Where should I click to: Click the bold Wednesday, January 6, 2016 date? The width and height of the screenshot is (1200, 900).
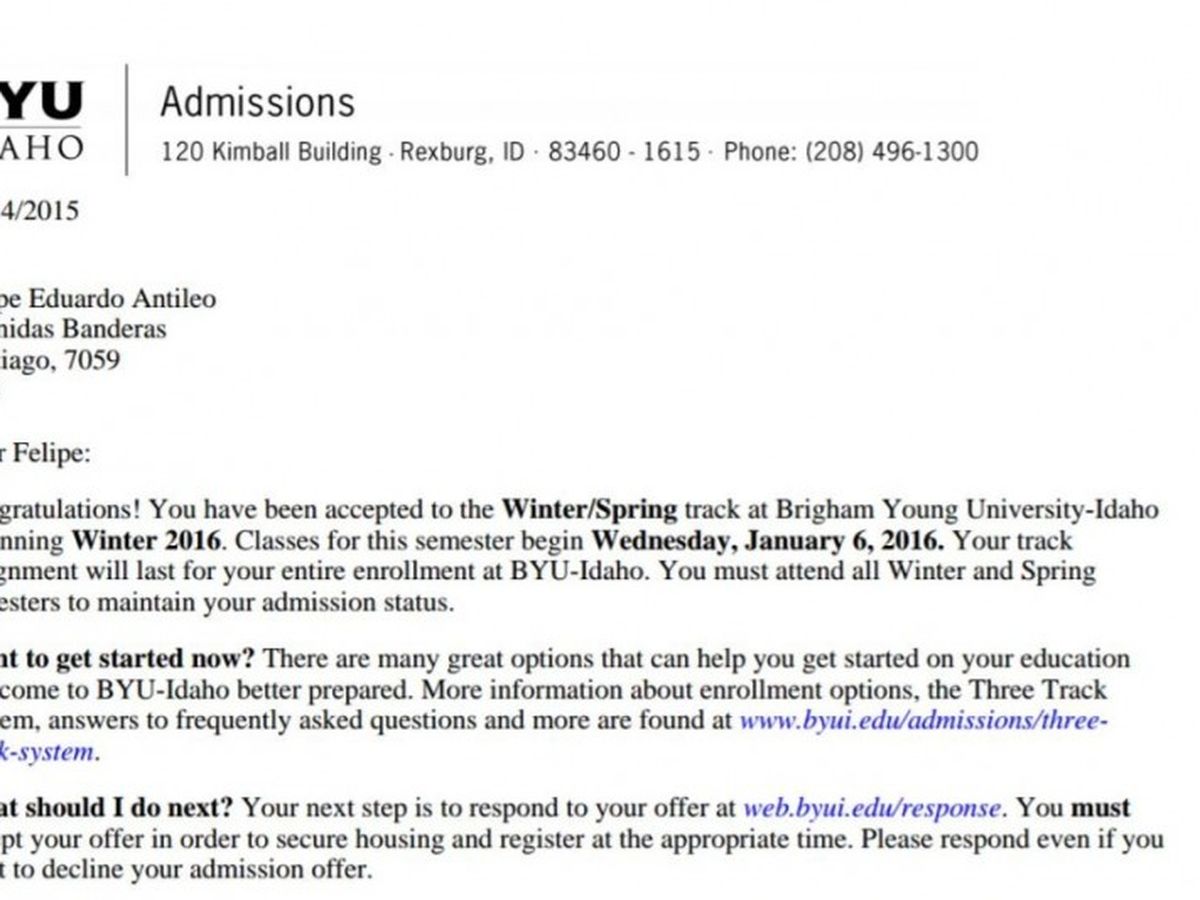pos(767,541)
